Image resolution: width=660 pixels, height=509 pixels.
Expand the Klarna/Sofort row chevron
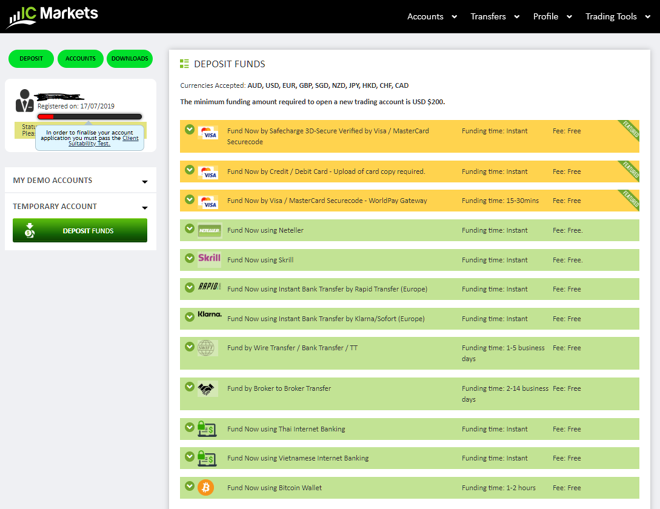pos(189,317)
